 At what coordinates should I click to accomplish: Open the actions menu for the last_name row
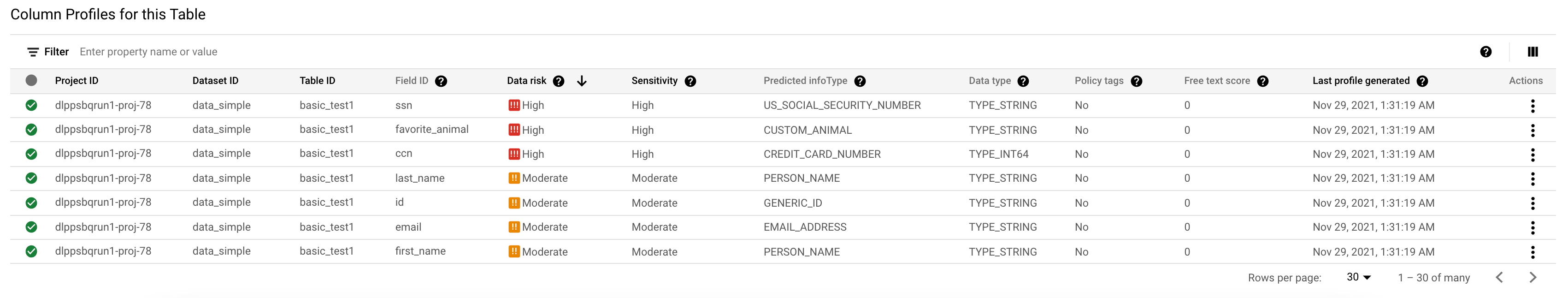pyautogui.click(x=1532, y=178)
